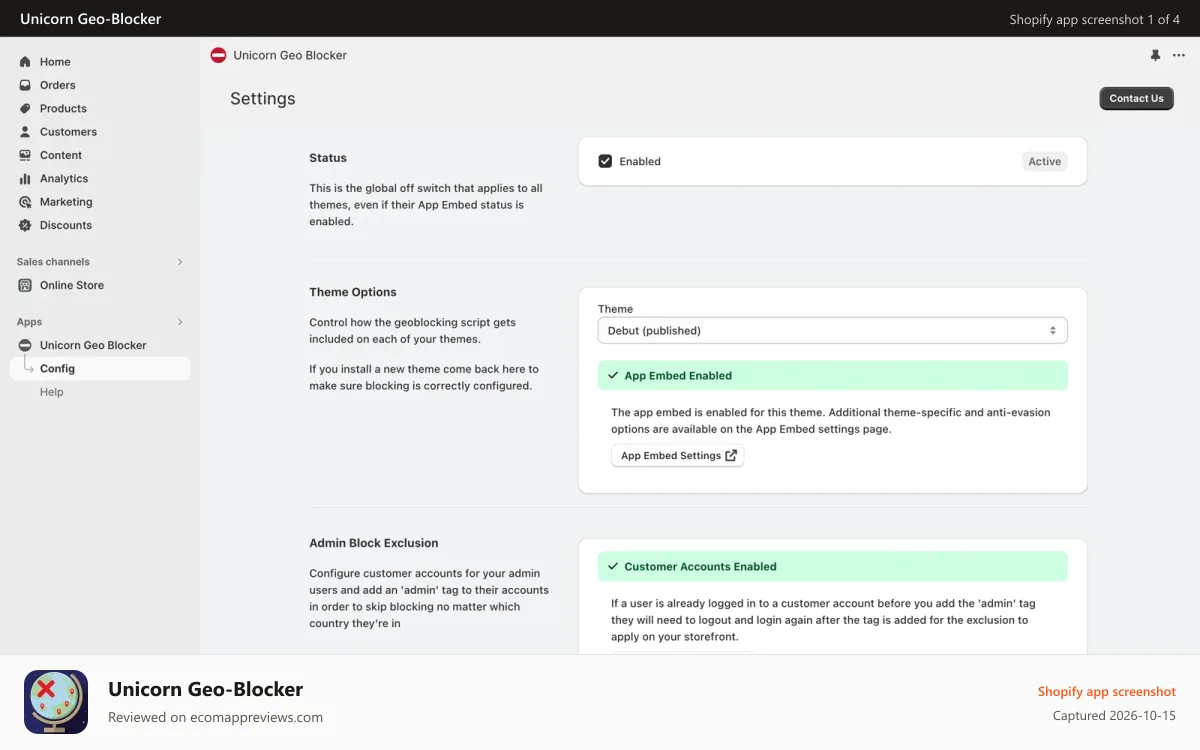
Task: Click the Orders inbox icon
Action: pos(25,85)
